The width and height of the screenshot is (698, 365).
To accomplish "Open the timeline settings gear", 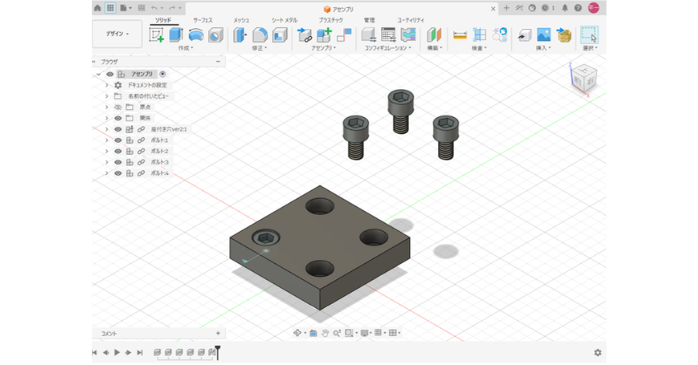I will (598, 353).
